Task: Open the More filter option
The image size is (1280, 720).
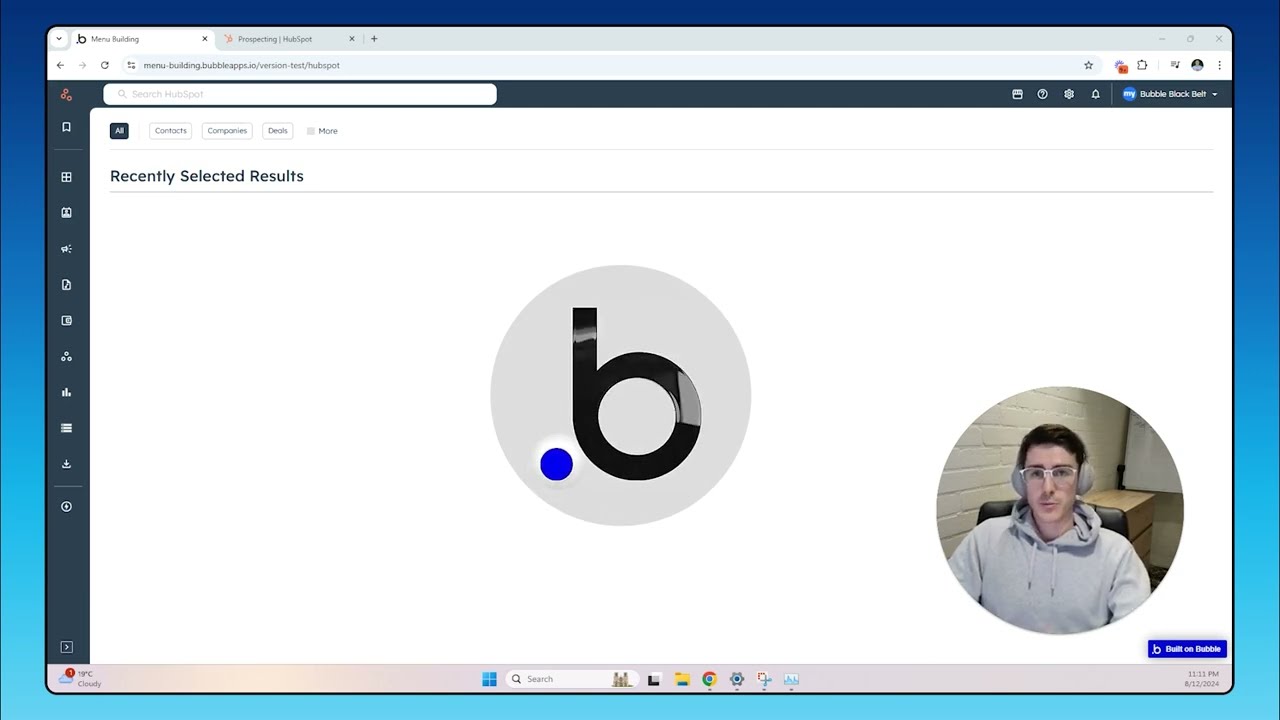Action: click(322, 131)
